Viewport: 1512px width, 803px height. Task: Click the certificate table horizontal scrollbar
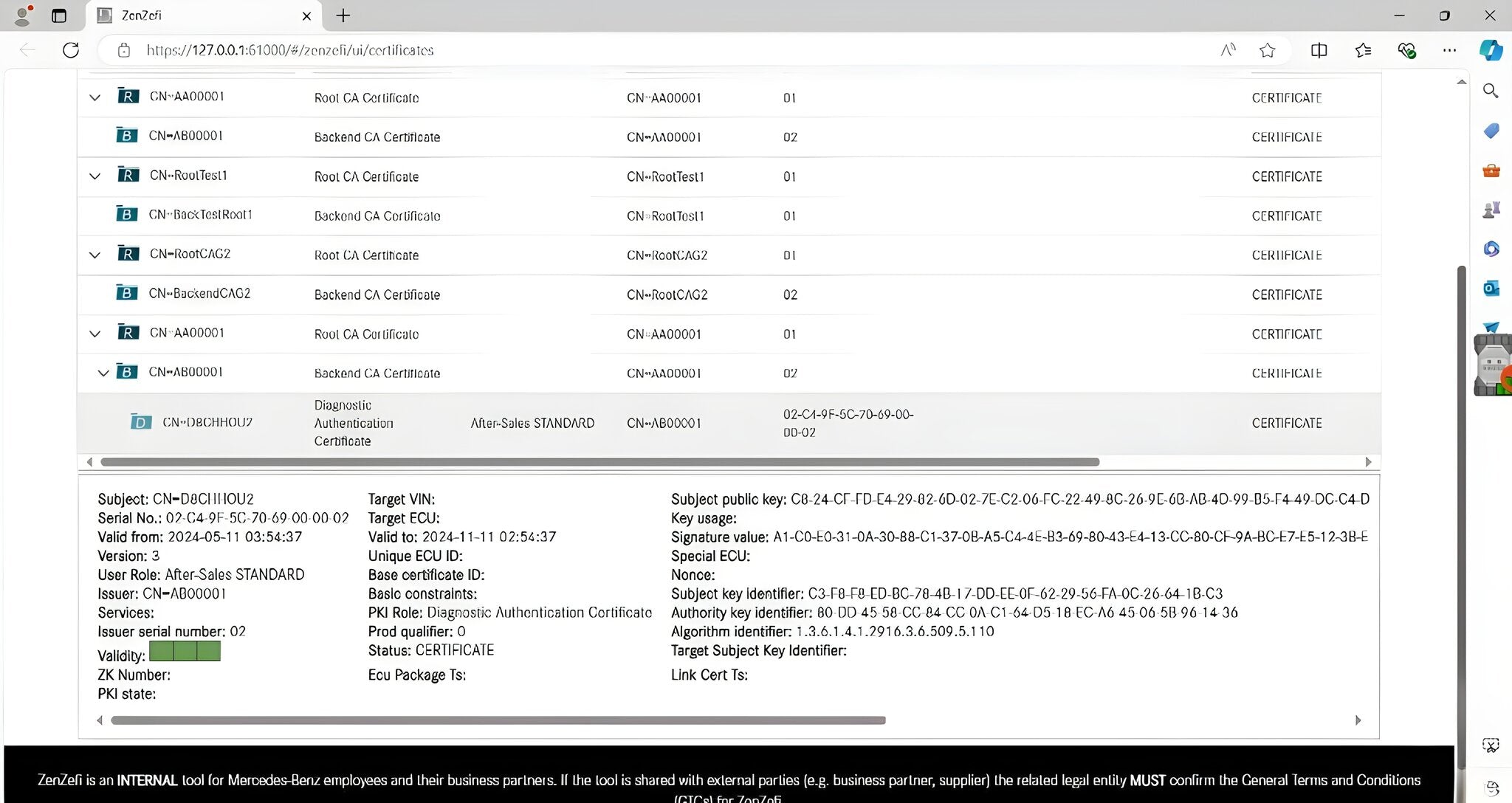pyautogui.click(x=599, y=462)
